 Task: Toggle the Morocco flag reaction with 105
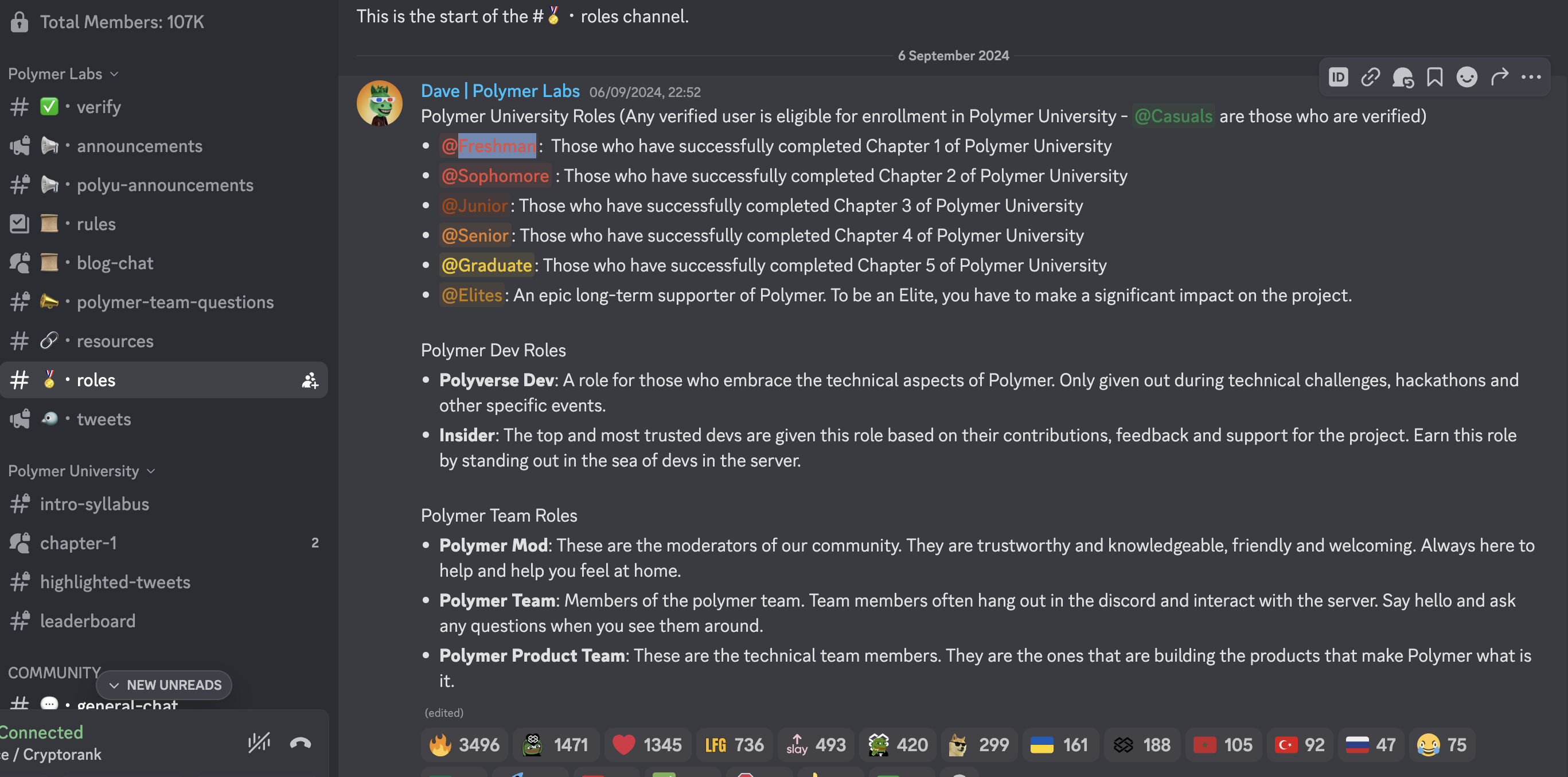(x=1223, y=745)
